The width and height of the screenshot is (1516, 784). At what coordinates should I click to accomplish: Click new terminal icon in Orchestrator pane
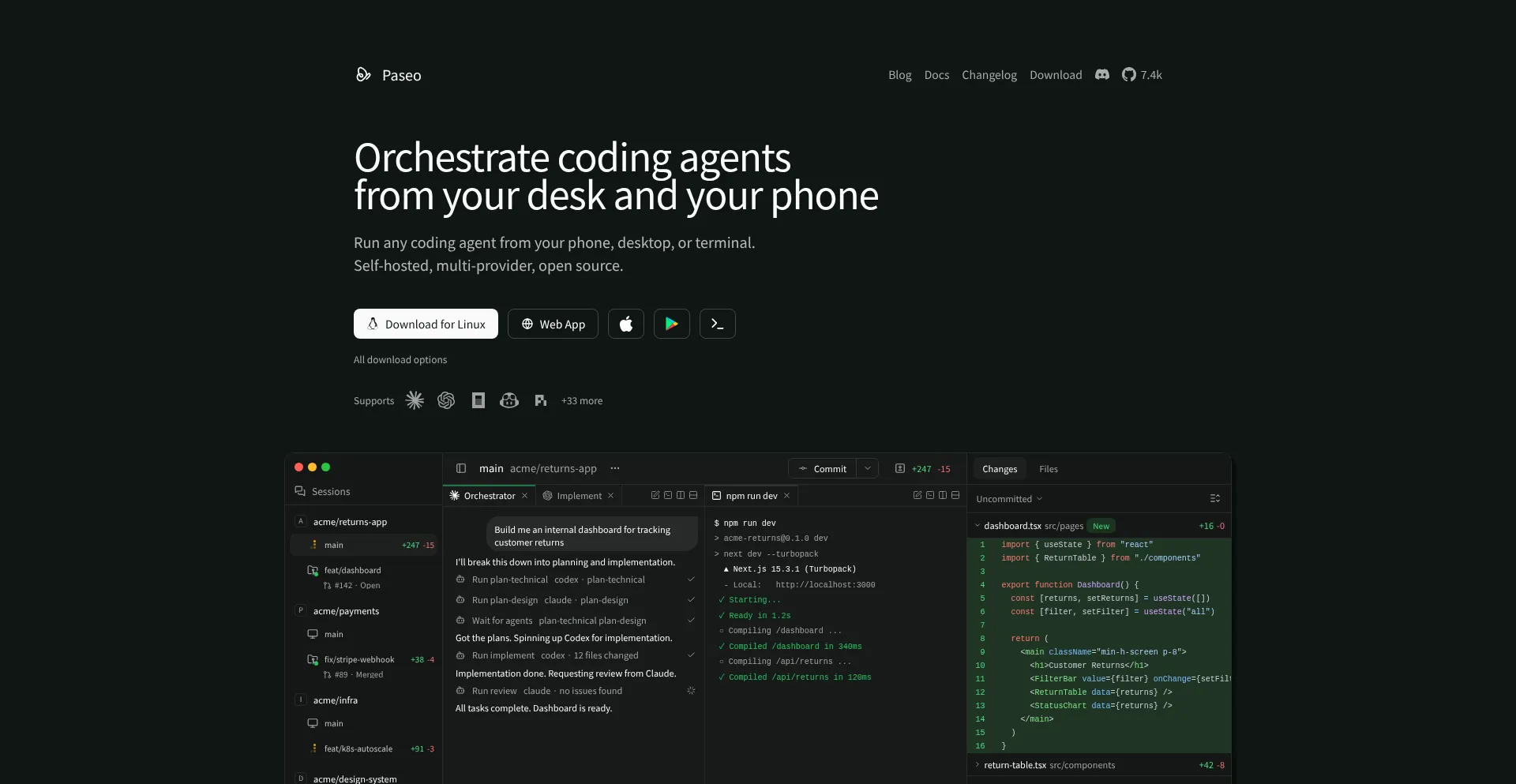(x=668, y=495)
